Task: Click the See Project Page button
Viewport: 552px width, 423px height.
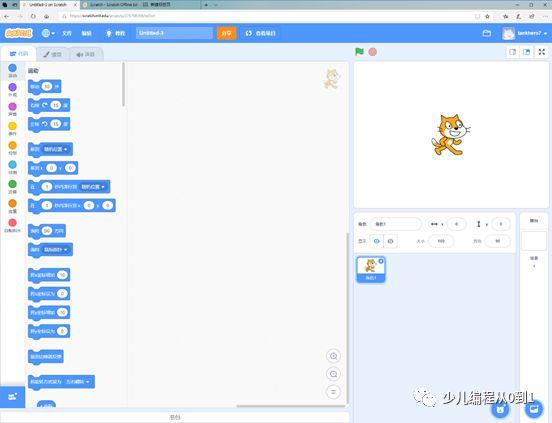Action: 261,33
